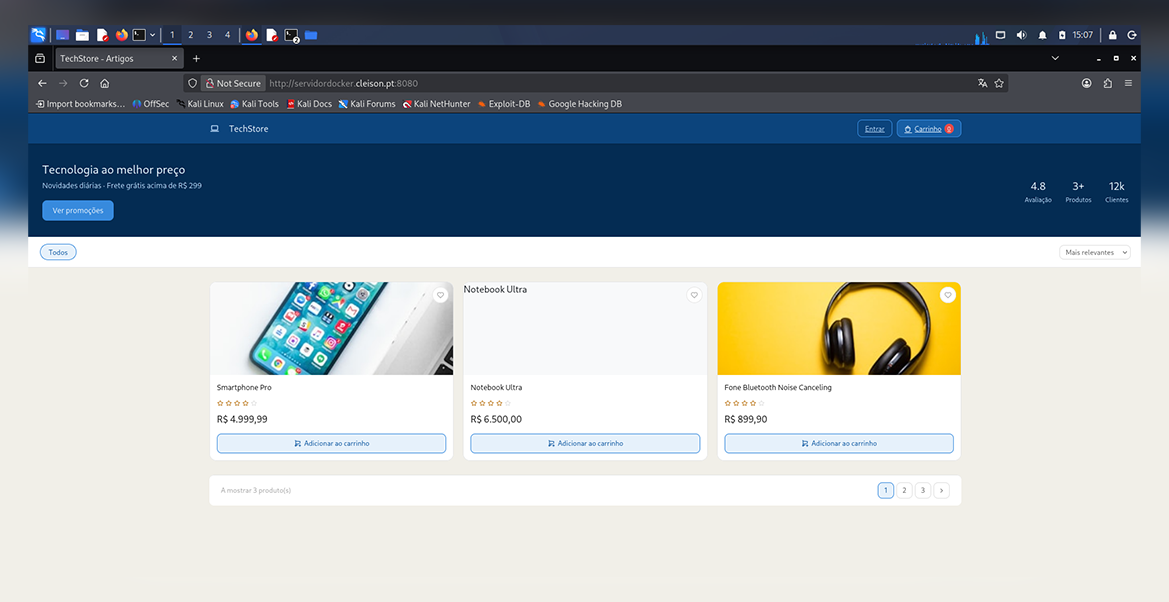The width and height of the screenshot is (1169, 602).
Task: Select the Todos category filter chip
Action: click(58, 252)
